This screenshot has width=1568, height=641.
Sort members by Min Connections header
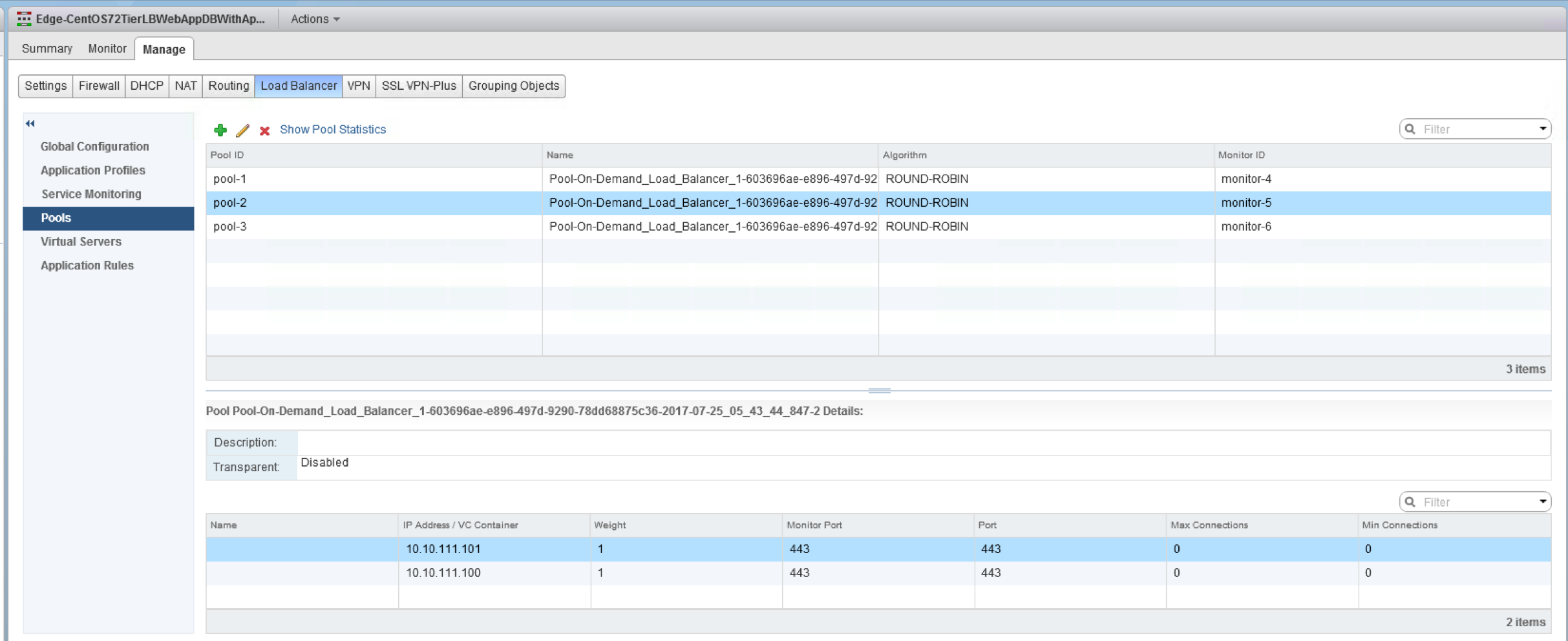[x=1455, y=525]
